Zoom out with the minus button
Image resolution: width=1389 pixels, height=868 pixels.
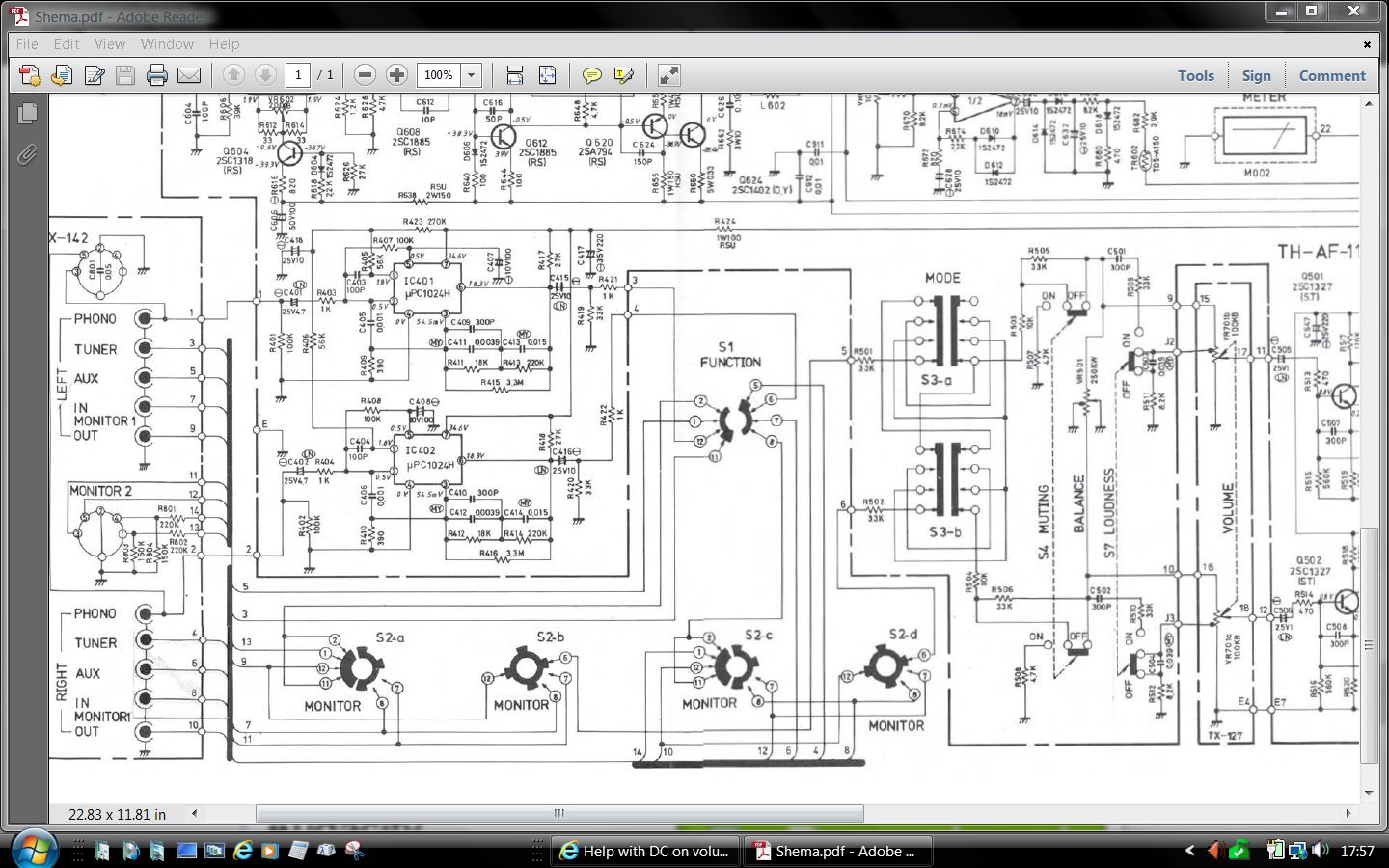coord(365,75)
